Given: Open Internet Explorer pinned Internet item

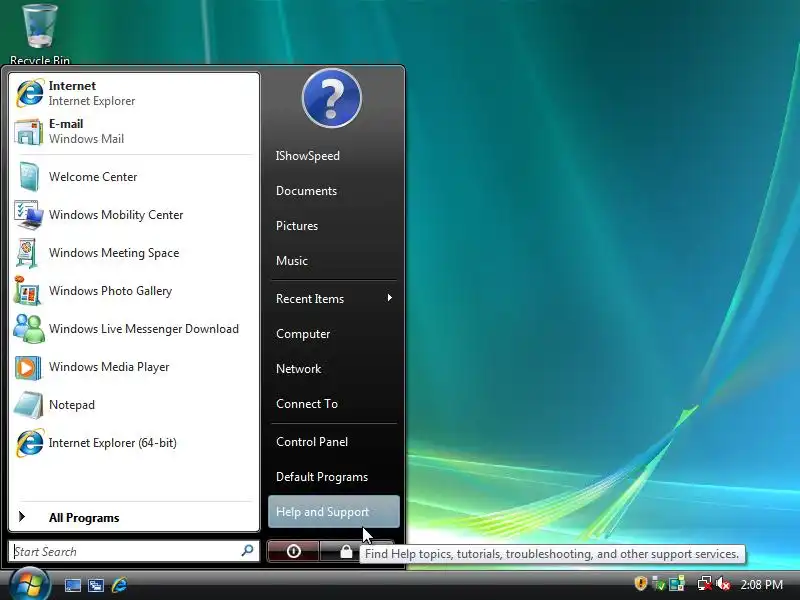Looking at the screenshot, I should tap(134, 93).
